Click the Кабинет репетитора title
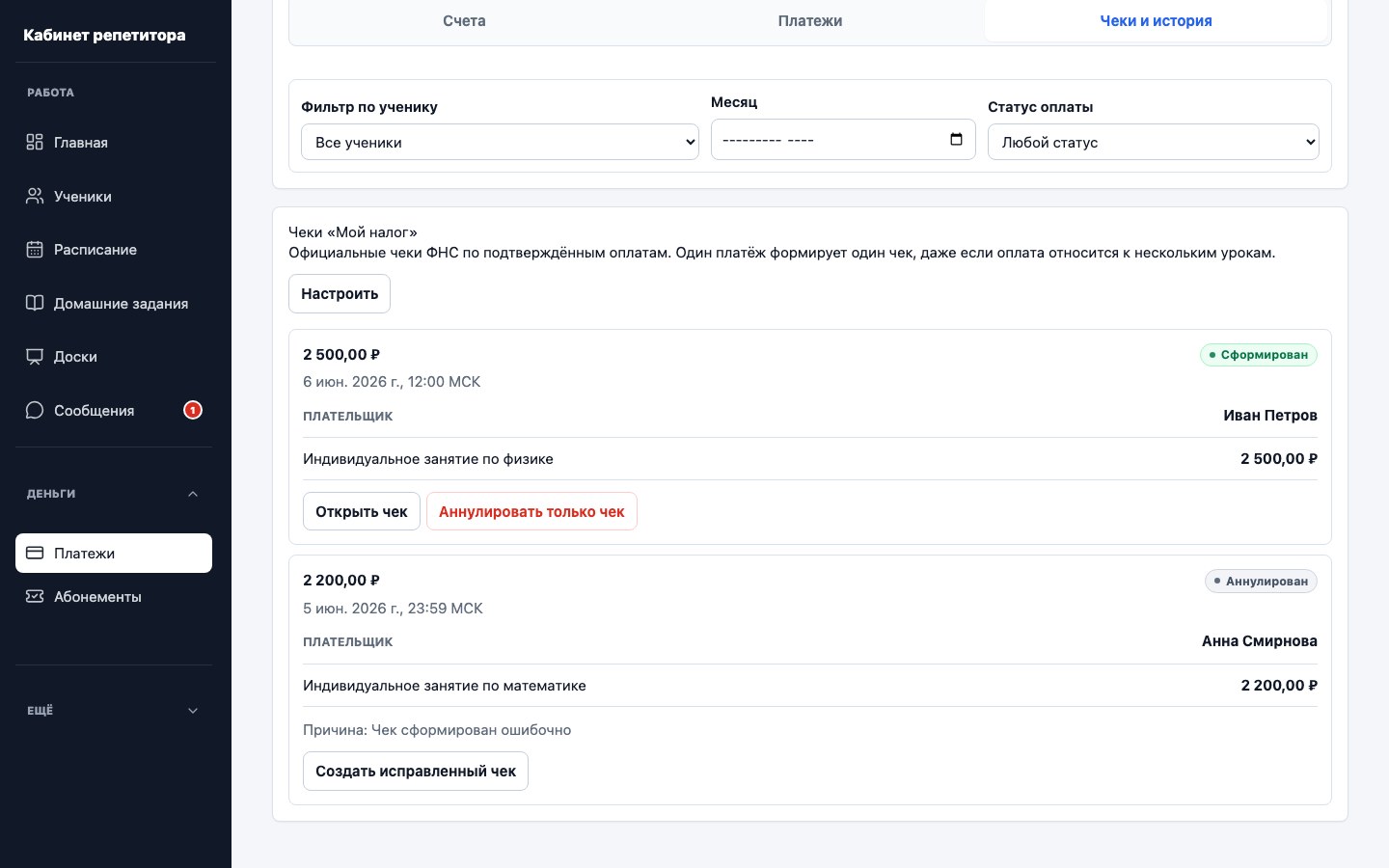This screenshot has height=868, width=1389. [x=104, y=35]
